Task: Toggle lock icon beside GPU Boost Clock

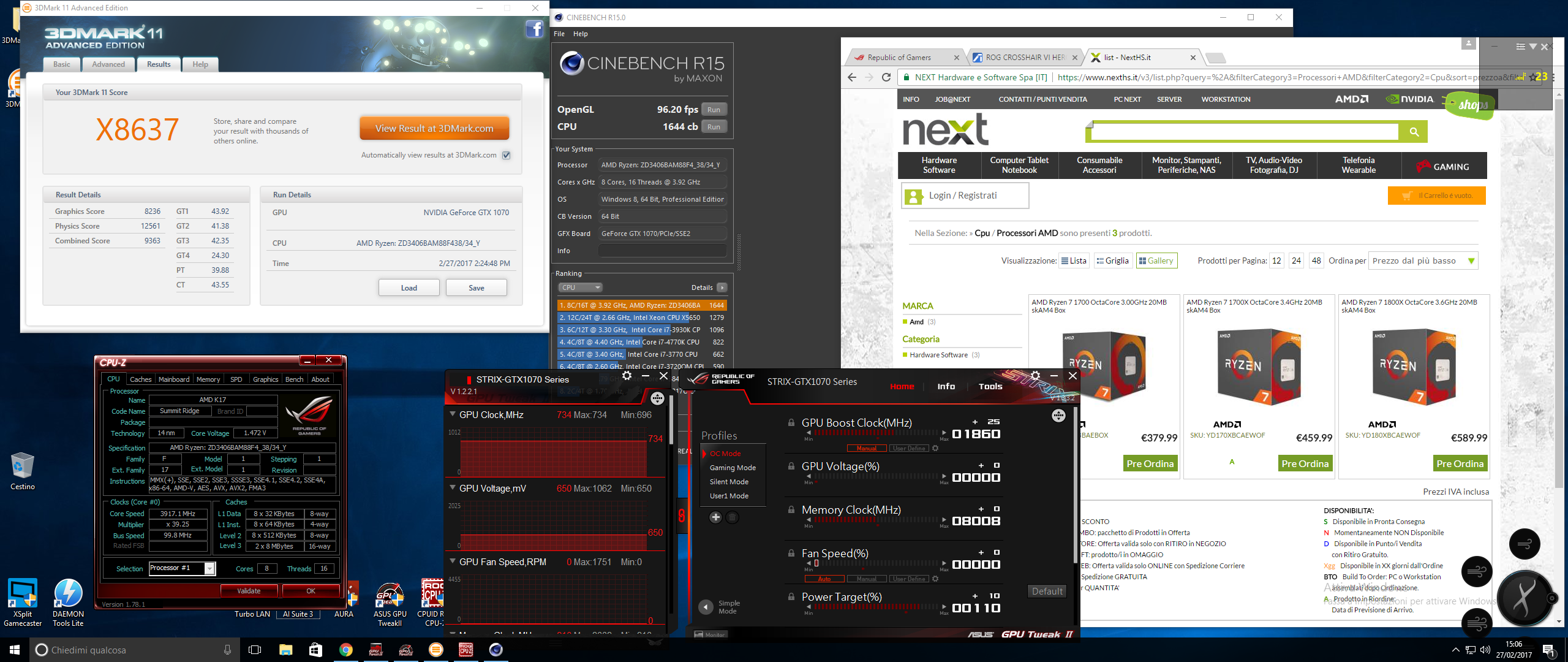Action: (791, 423)
